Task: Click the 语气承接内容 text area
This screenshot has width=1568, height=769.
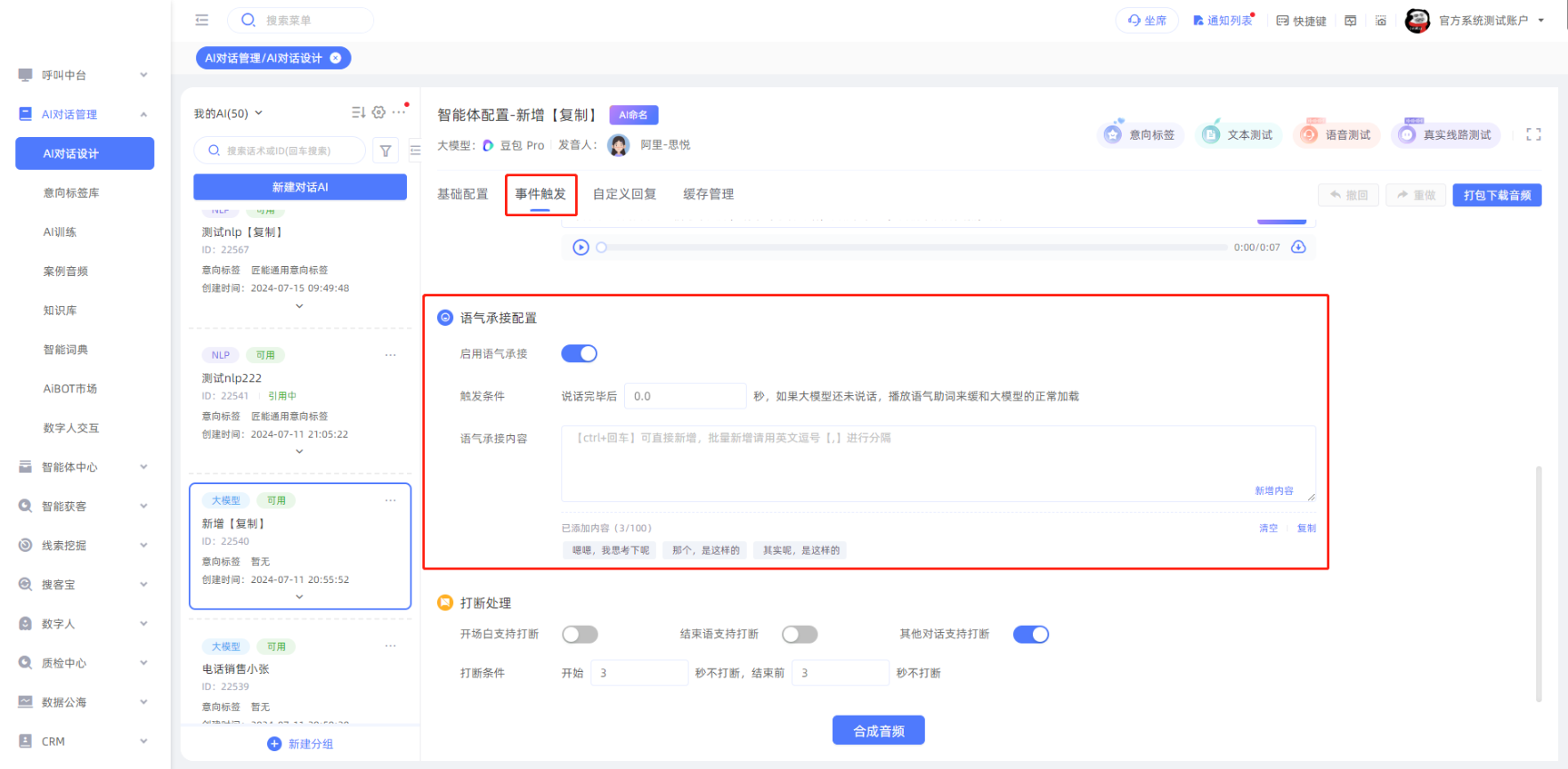Action: [937, 463]
